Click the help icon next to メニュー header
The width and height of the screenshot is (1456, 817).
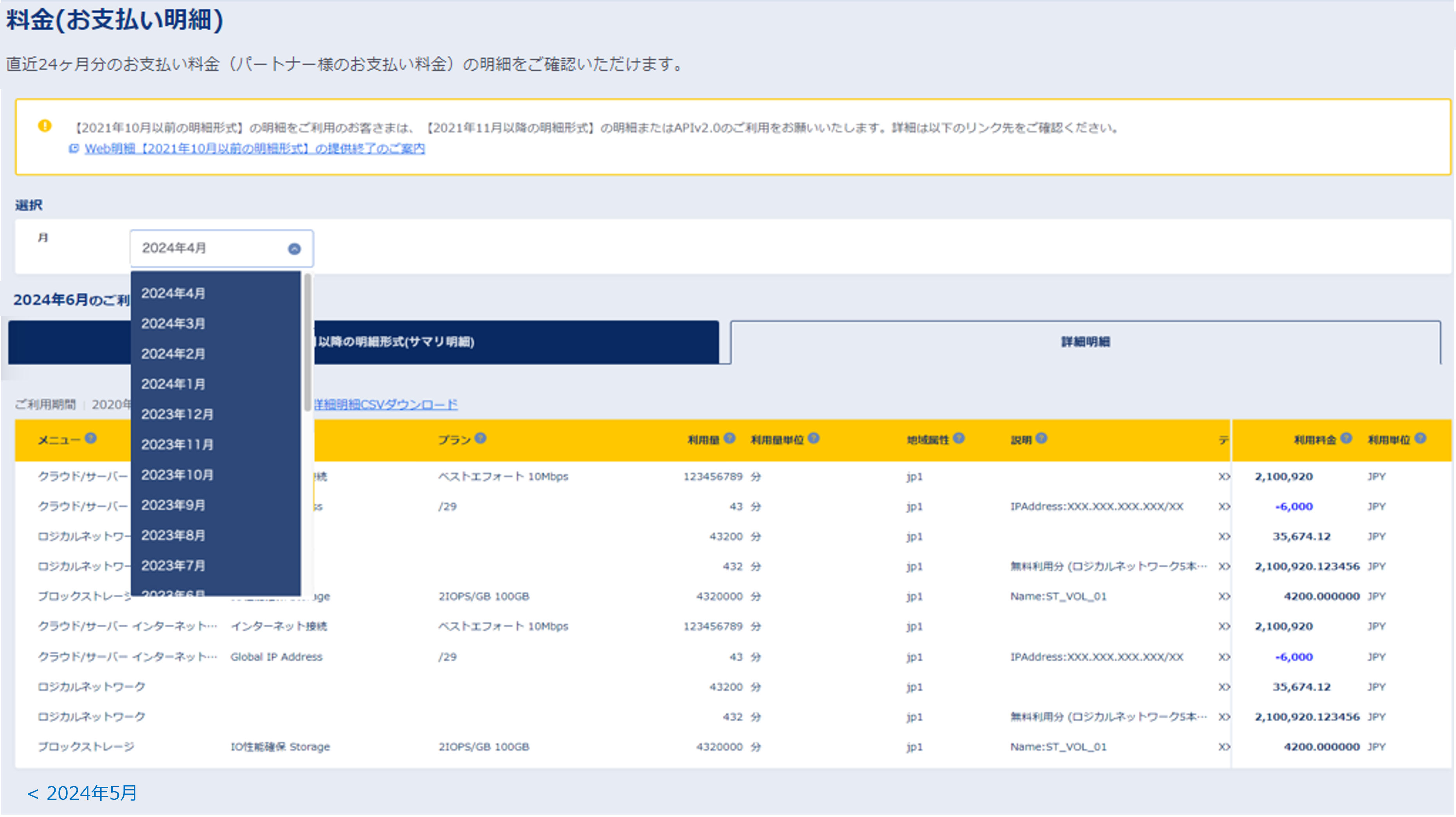pyautogui.click(x=90, y=438)
